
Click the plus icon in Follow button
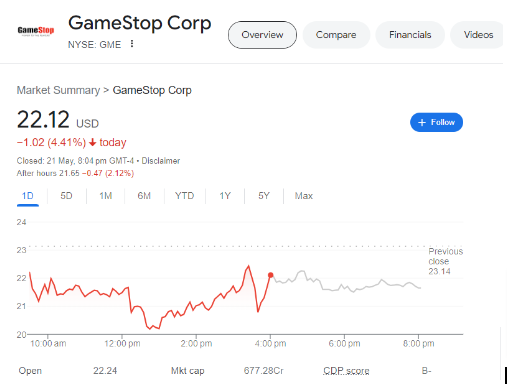coord(422,122)
